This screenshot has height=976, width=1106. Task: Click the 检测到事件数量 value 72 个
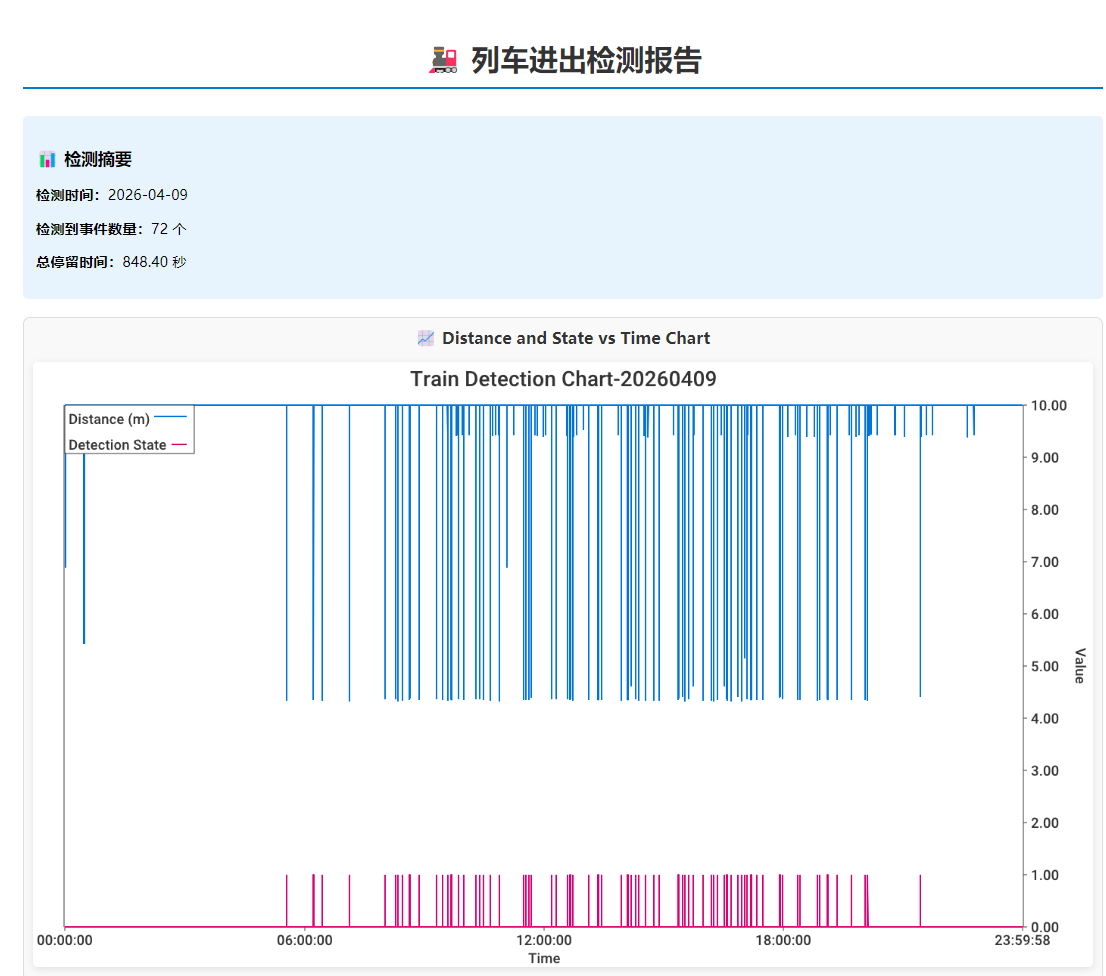[x=169, y=229]
